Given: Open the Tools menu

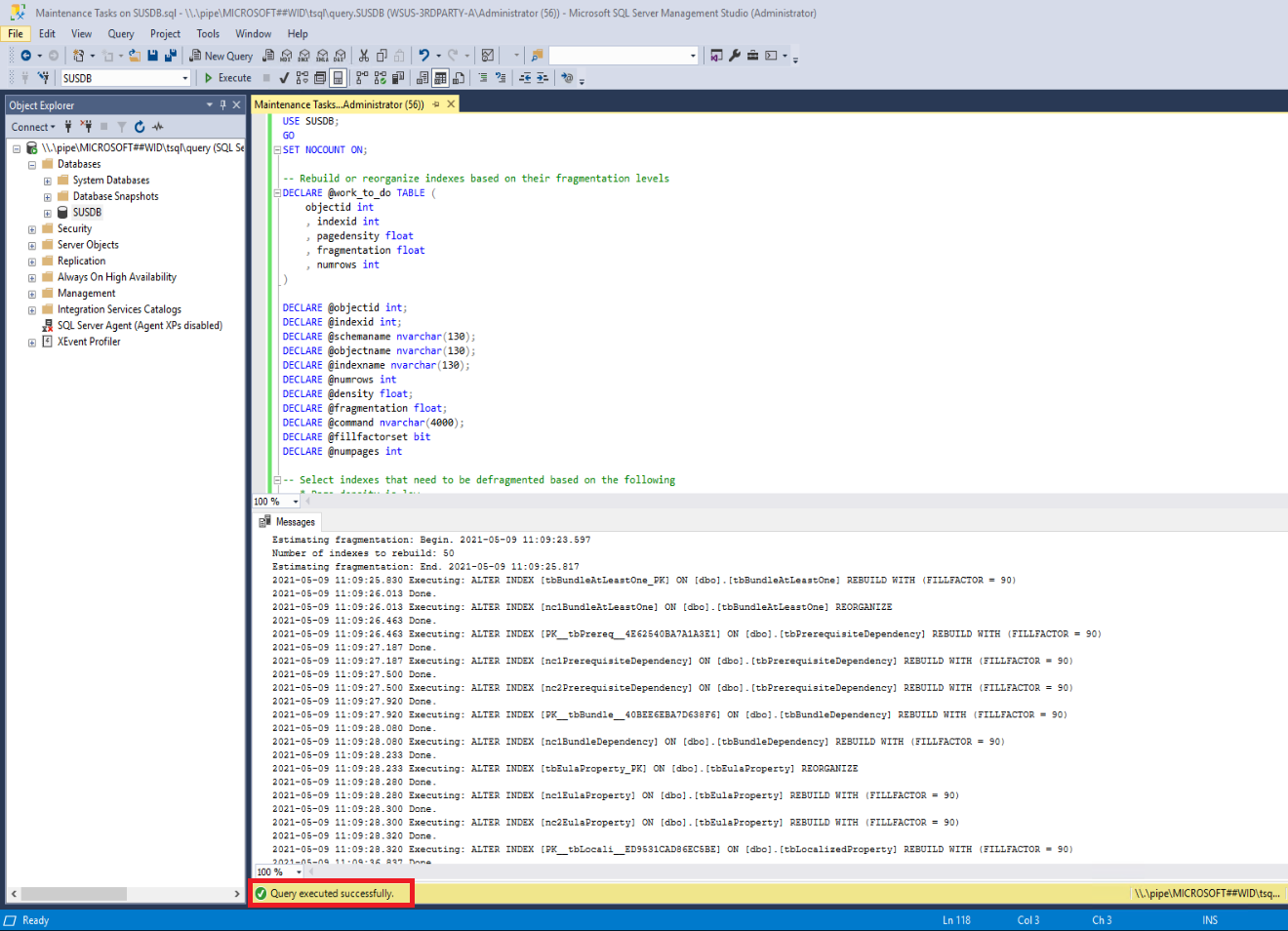Looking at the screenshot, I should pyautogui.click(x=208, y=33).
